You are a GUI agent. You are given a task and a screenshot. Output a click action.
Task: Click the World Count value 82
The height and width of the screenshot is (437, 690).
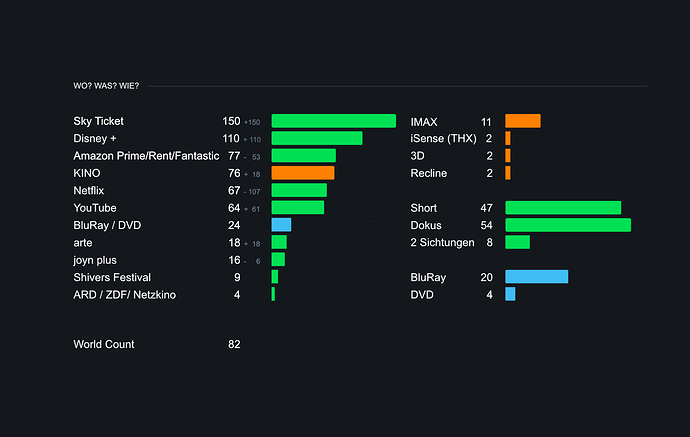coord(234,344)
